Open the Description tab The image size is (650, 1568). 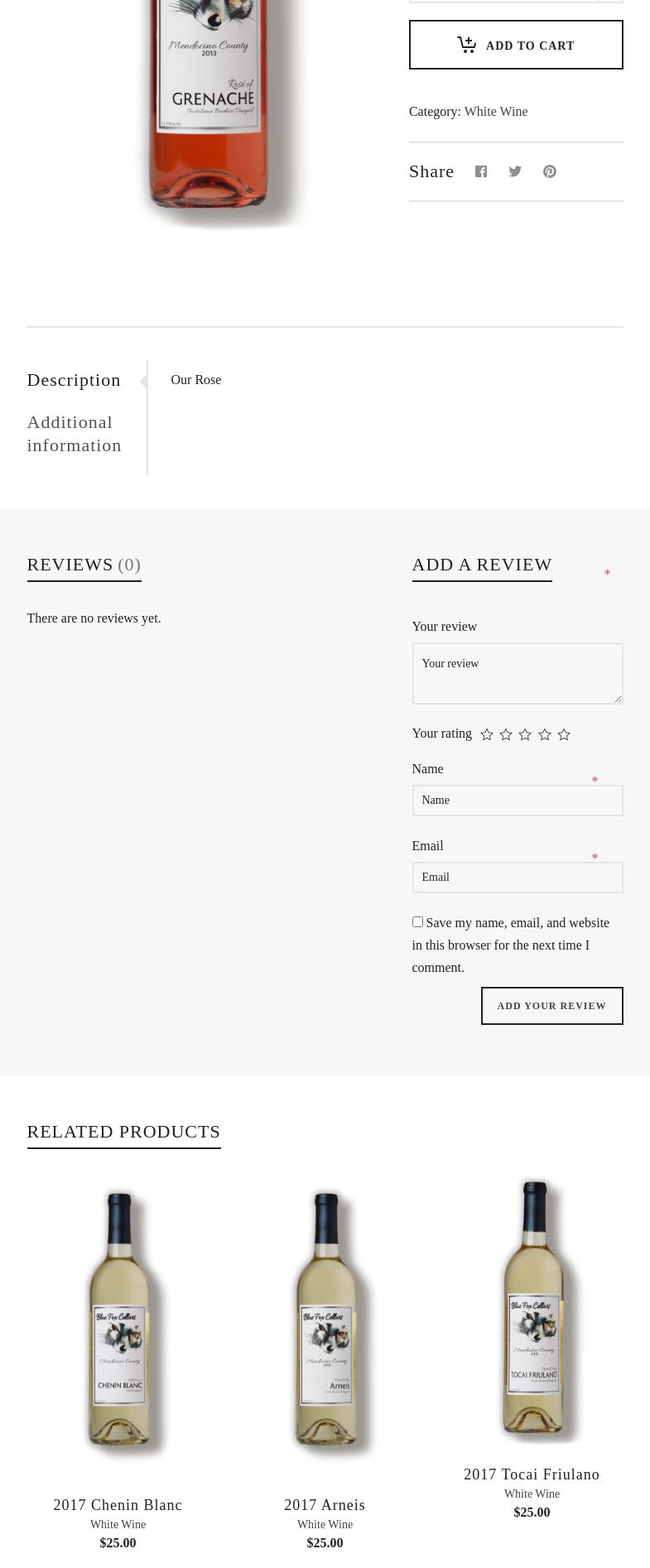[x=74, y=380]
